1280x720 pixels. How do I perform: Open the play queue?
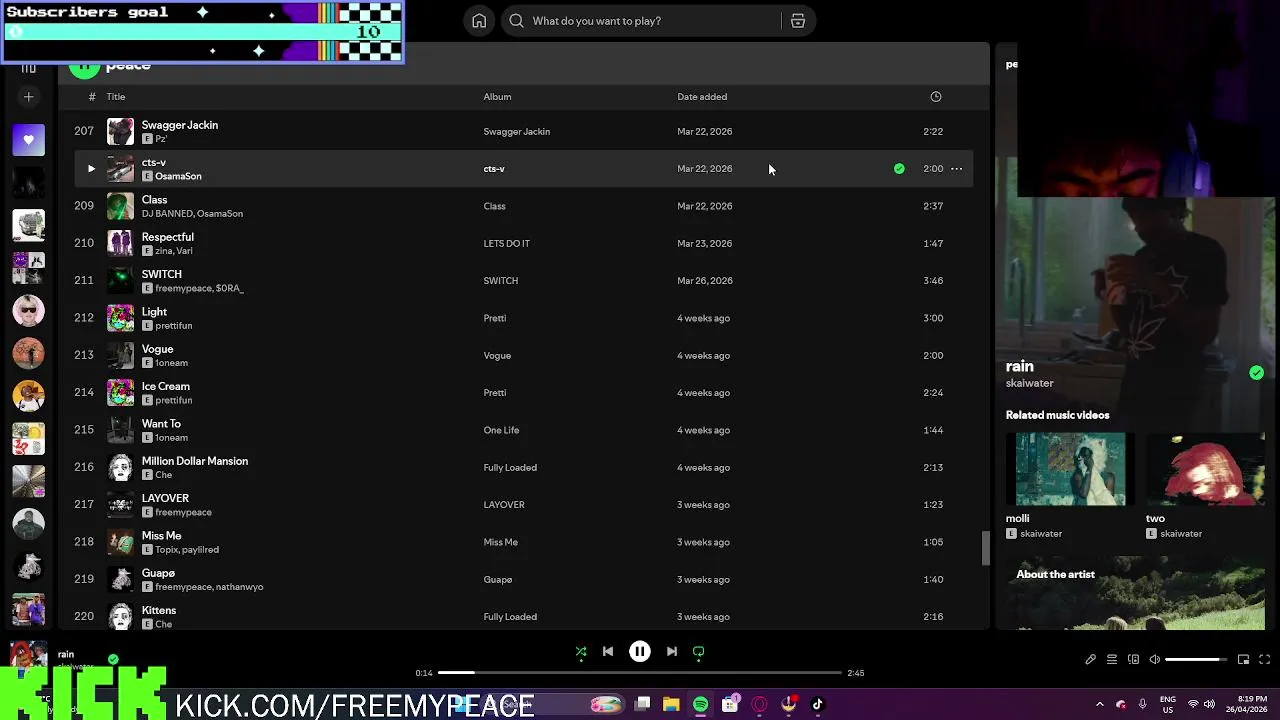click(x=1111, y=660)
